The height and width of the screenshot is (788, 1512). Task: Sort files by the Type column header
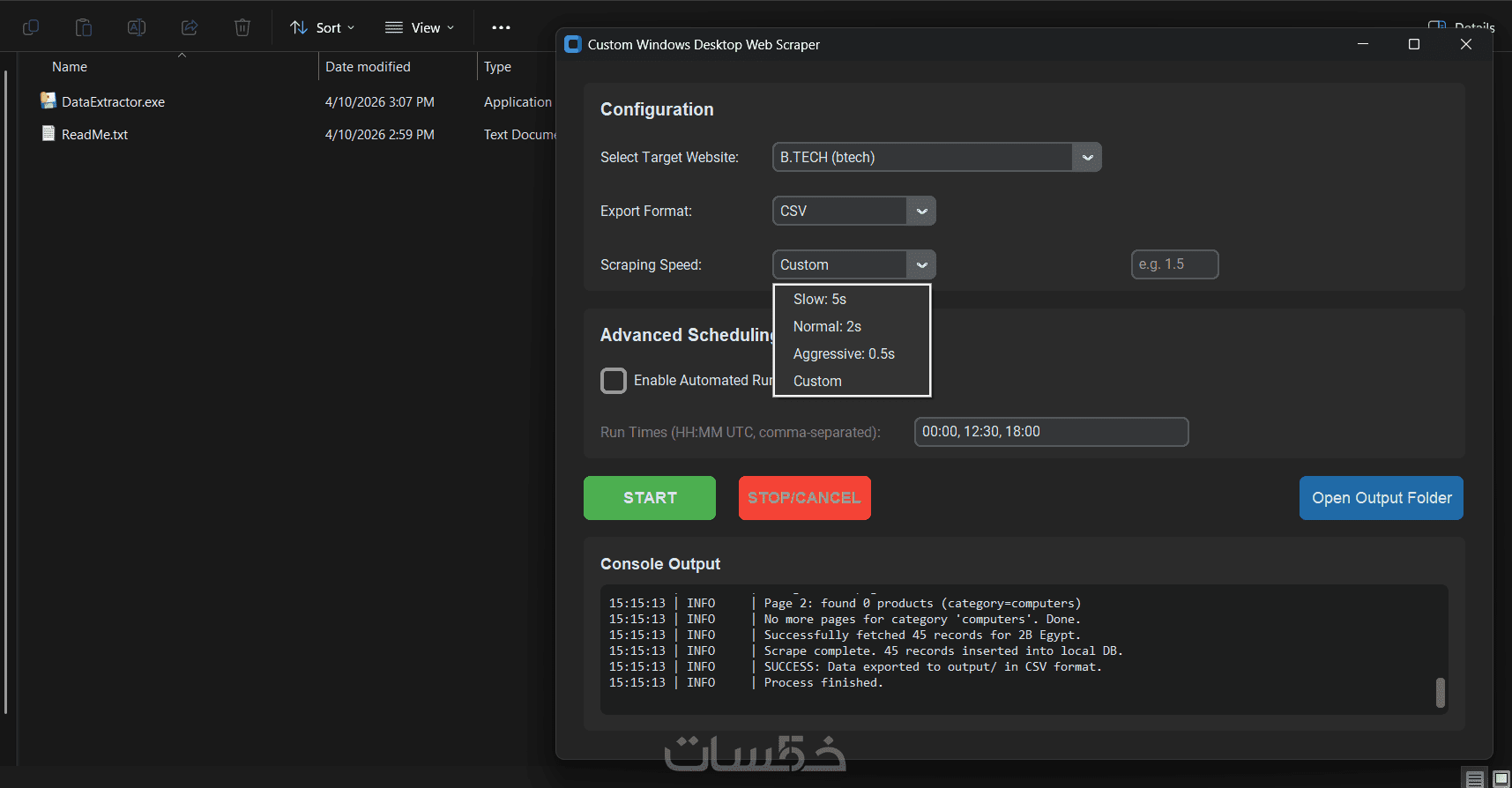(x=497, y=67)
